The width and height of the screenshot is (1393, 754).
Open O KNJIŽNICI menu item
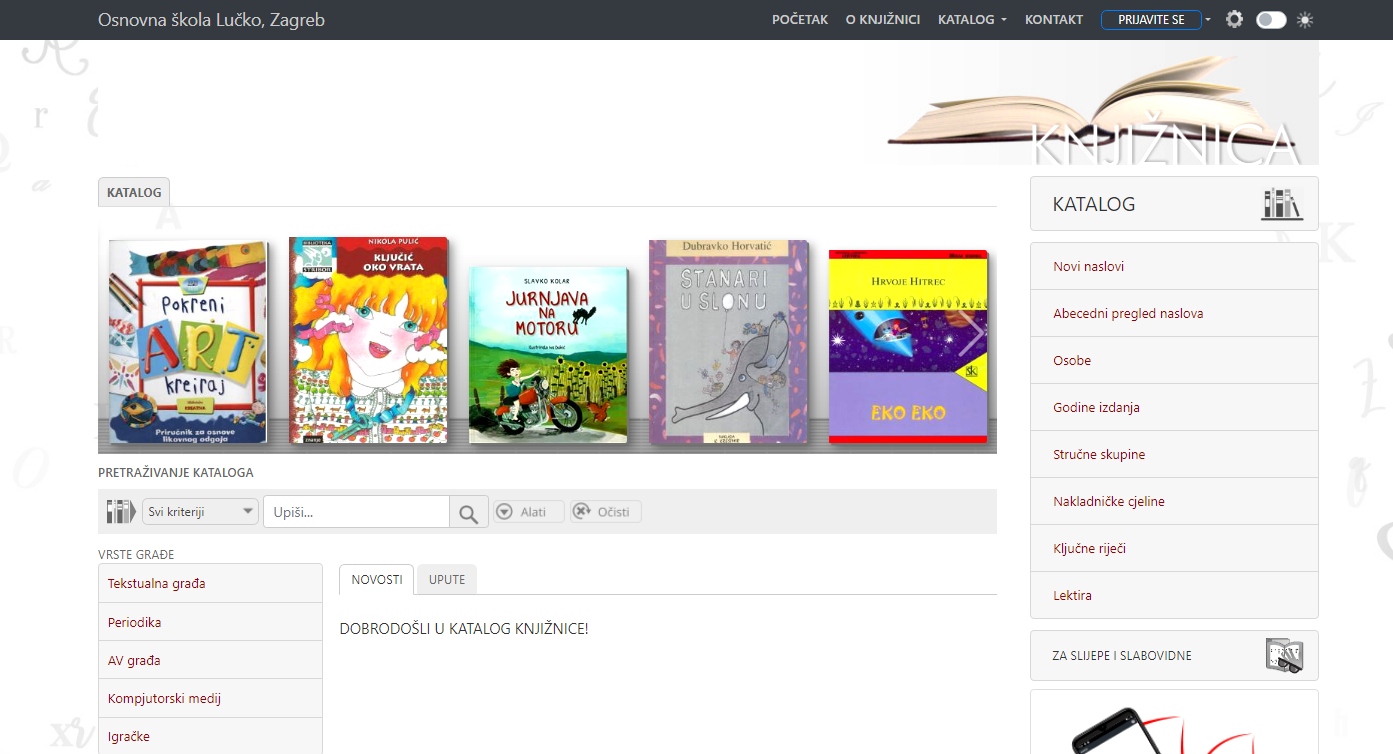[x=883, y=19]
